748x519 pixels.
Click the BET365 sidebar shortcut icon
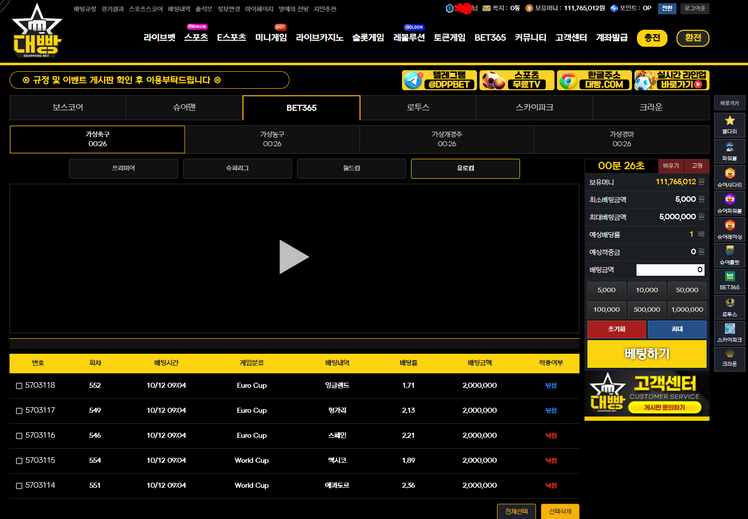tap(730, 279)
